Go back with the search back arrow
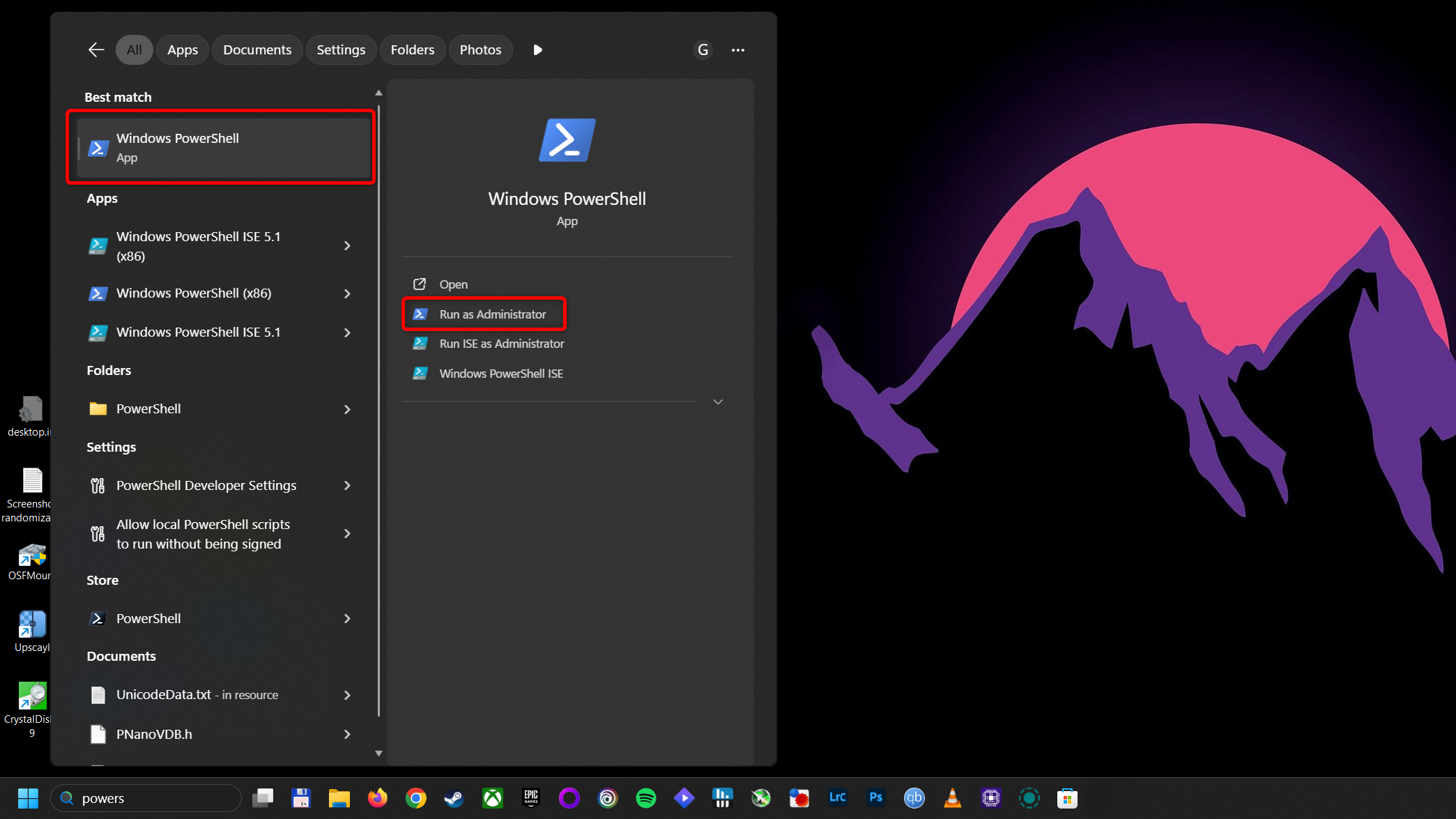Viewport: 1456px width, 819px height. pyautogui.click(x=96, y=49)
